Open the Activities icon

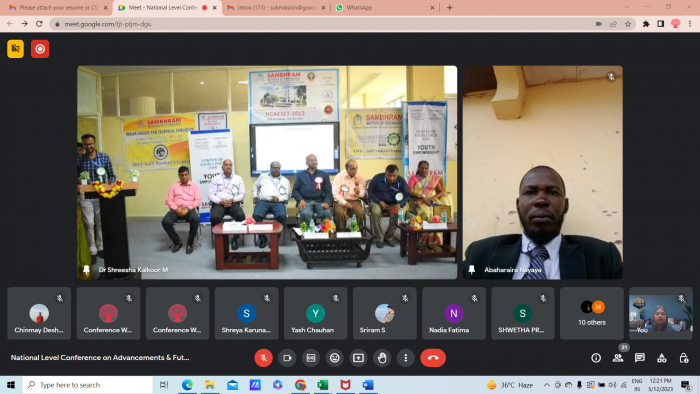point(662,358)
